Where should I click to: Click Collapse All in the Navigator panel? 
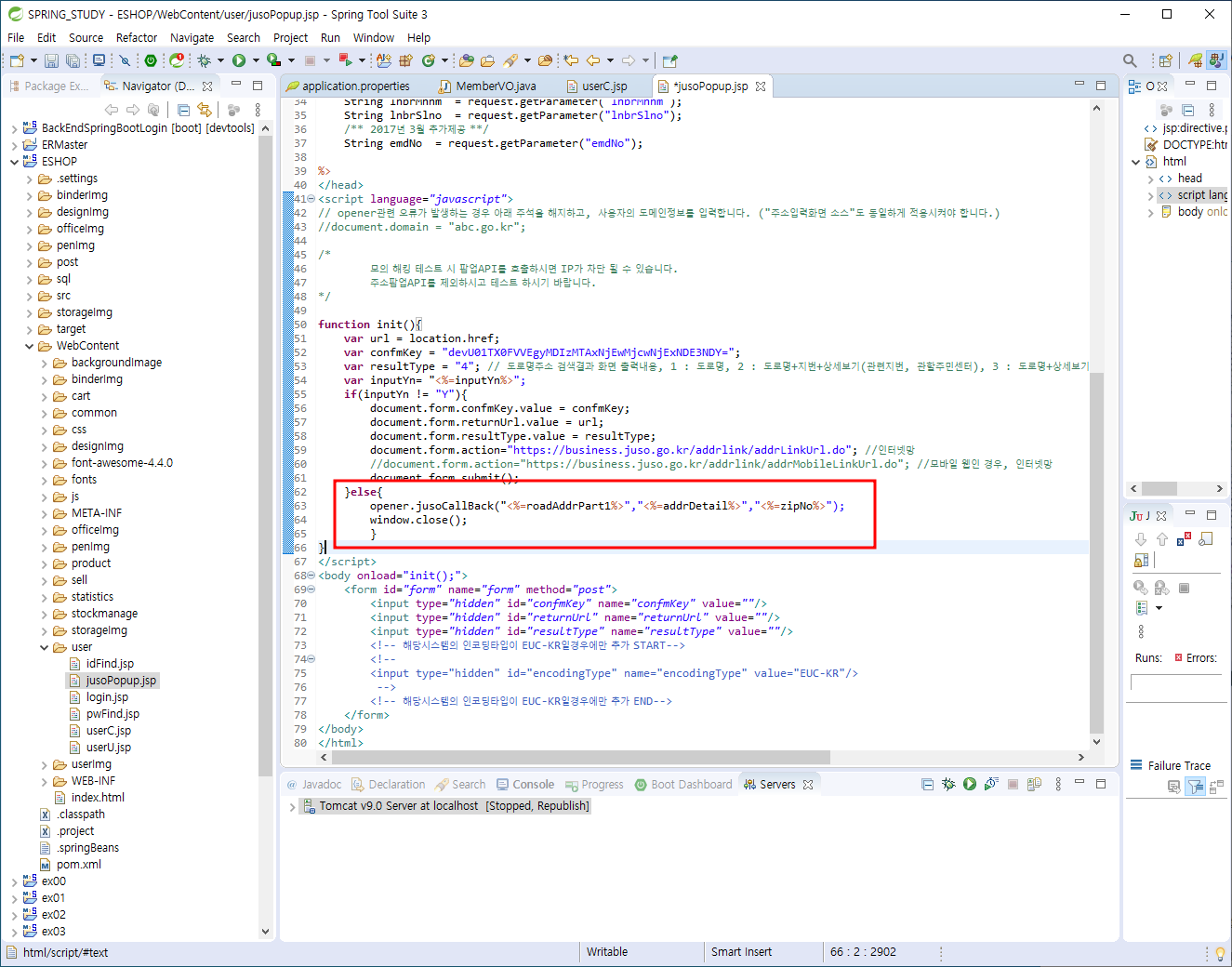(x=183, y=110)
